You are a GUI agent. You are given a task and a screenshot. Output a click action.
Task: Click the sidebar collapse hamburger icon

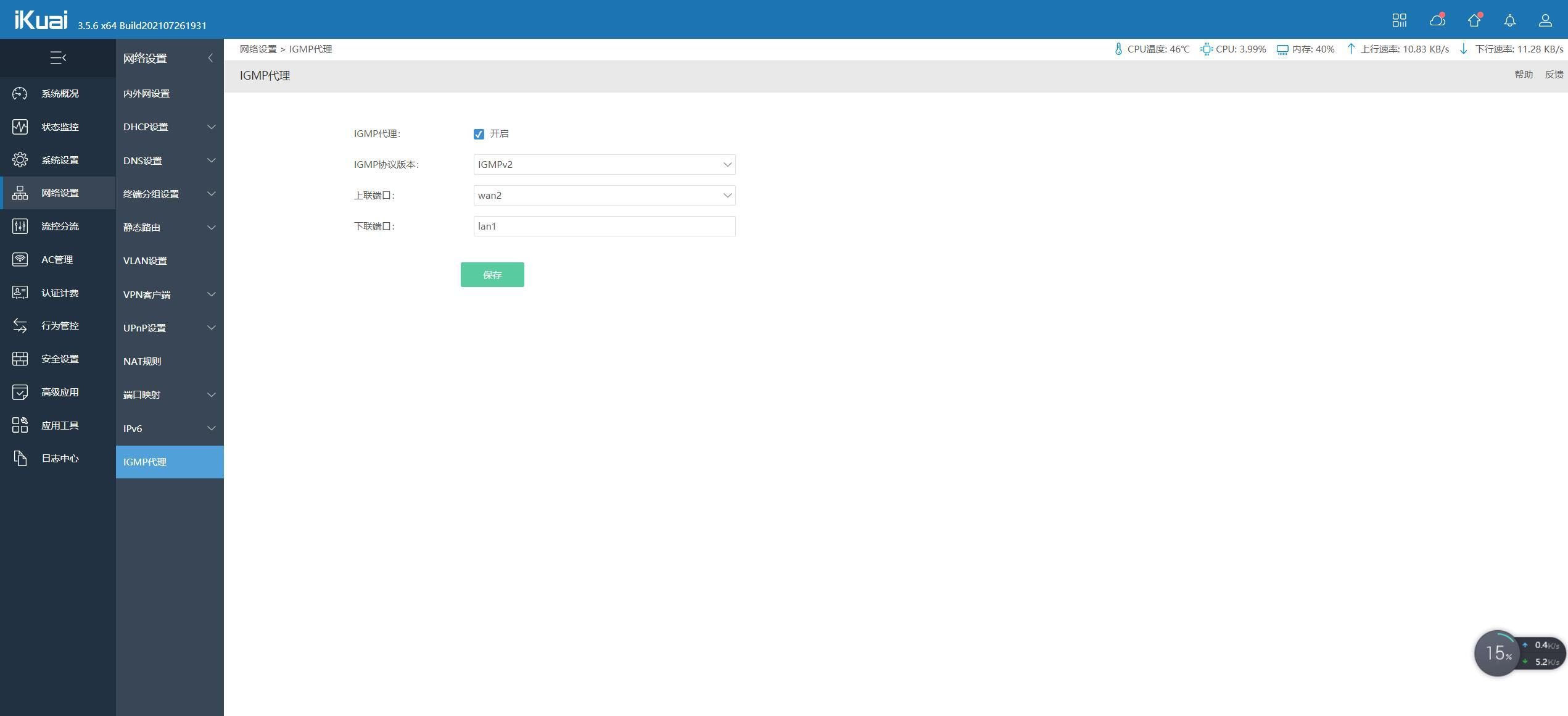click(x=58, y=58)
